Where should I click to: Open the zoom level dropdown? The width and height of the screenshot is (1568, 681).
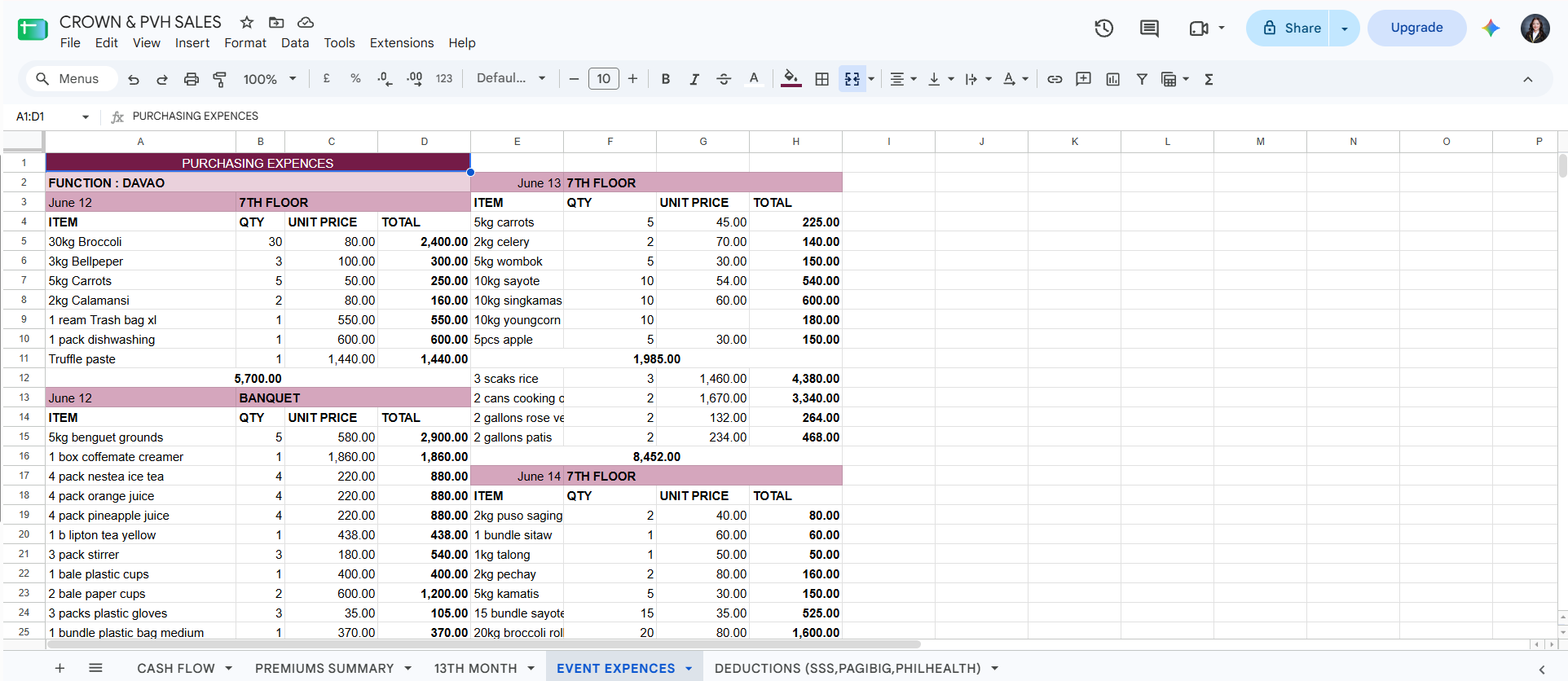[x=270, y=79]
